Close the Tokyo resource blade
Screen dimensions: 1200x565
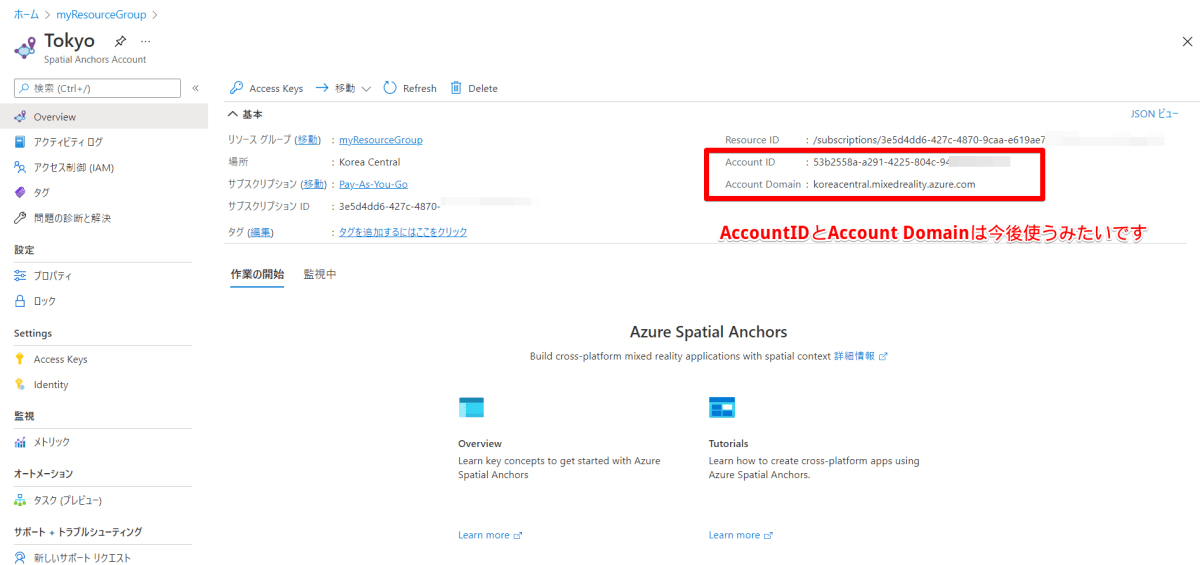click(x=1187, y=41)
